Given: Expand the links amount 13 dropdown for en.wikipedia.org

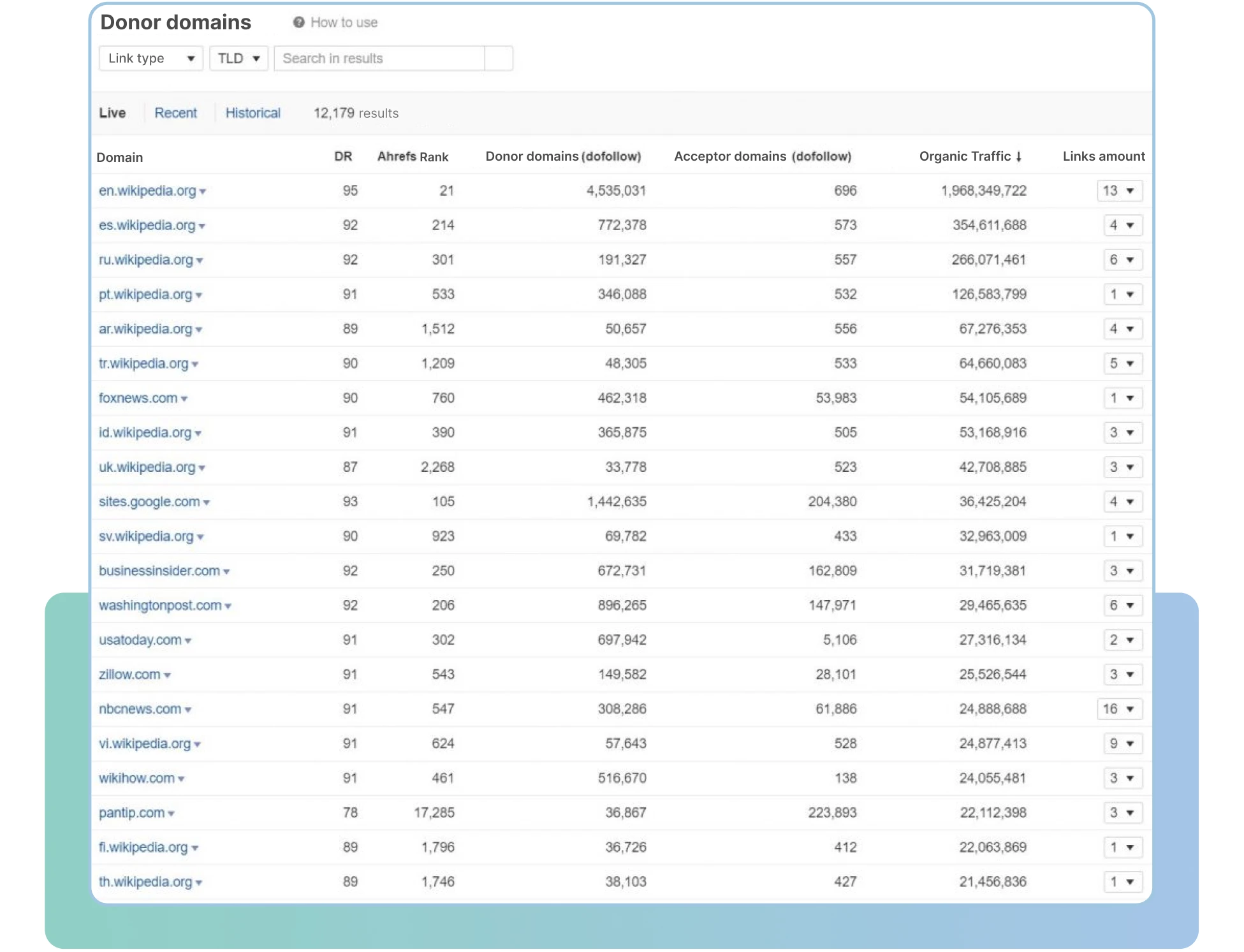Looking at the screenshot, I should (x=1120, y=191).
